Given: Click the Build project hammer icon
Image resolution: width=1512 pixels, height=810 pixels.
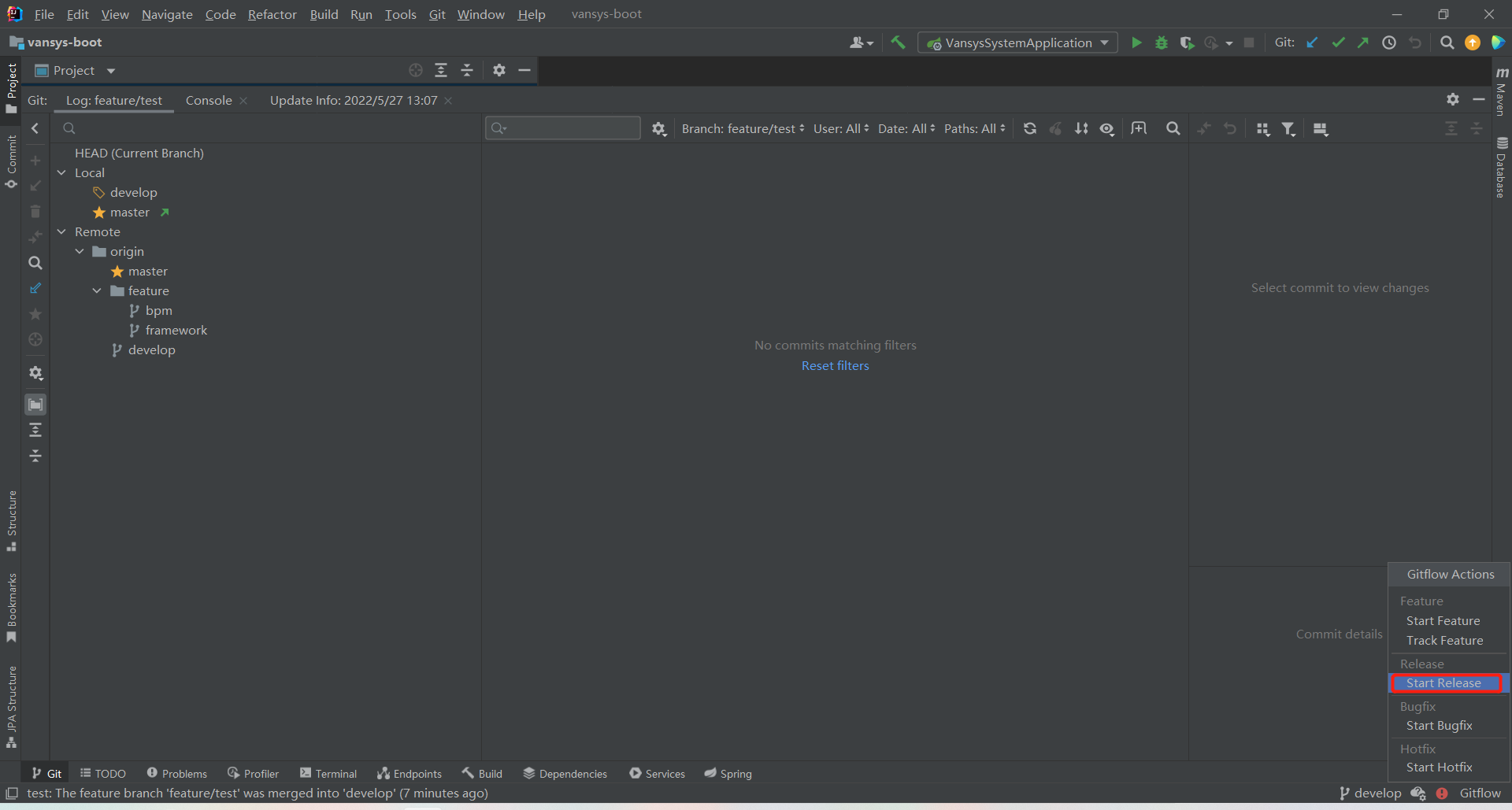Looking at the screenshot, I should [x=898, y=43].
